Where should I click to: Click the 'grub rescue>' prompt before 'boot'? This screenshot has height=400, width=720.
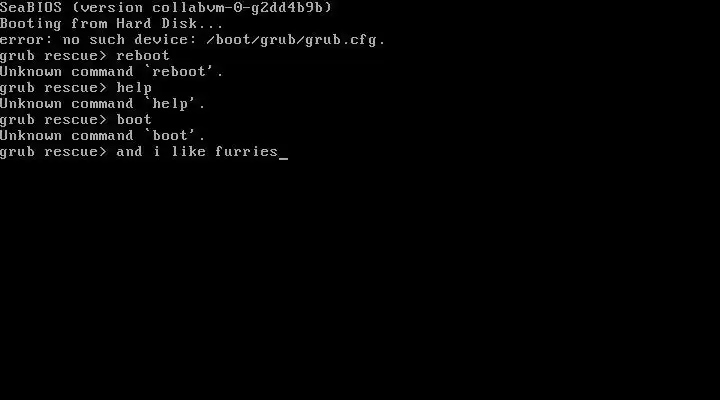[x=53, y=120]
